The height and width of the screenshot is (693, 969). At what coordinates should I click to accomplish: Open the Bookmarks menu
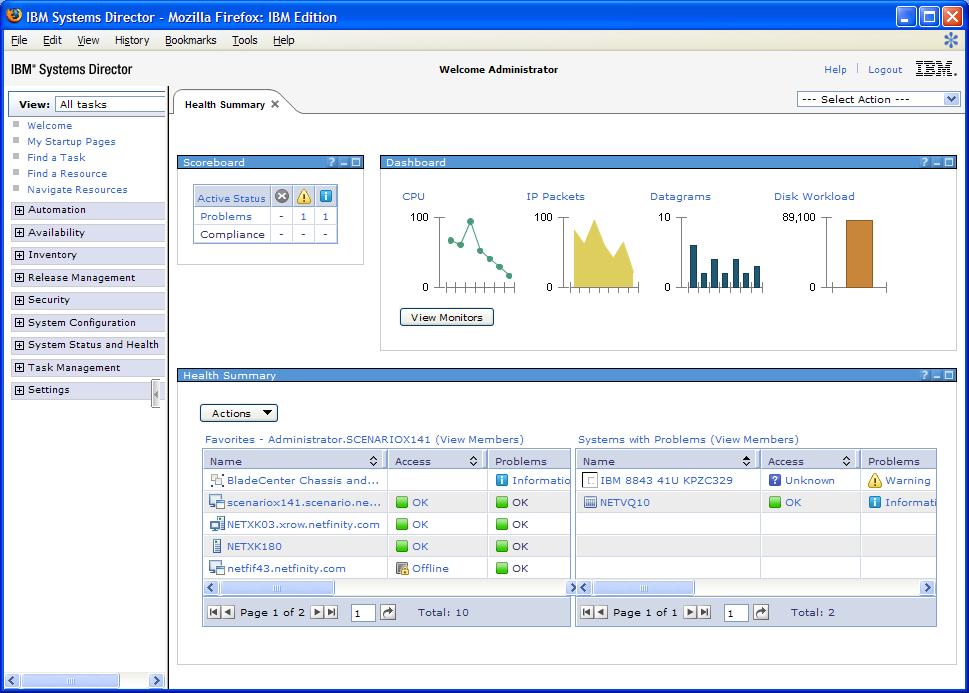click(190, 40)
